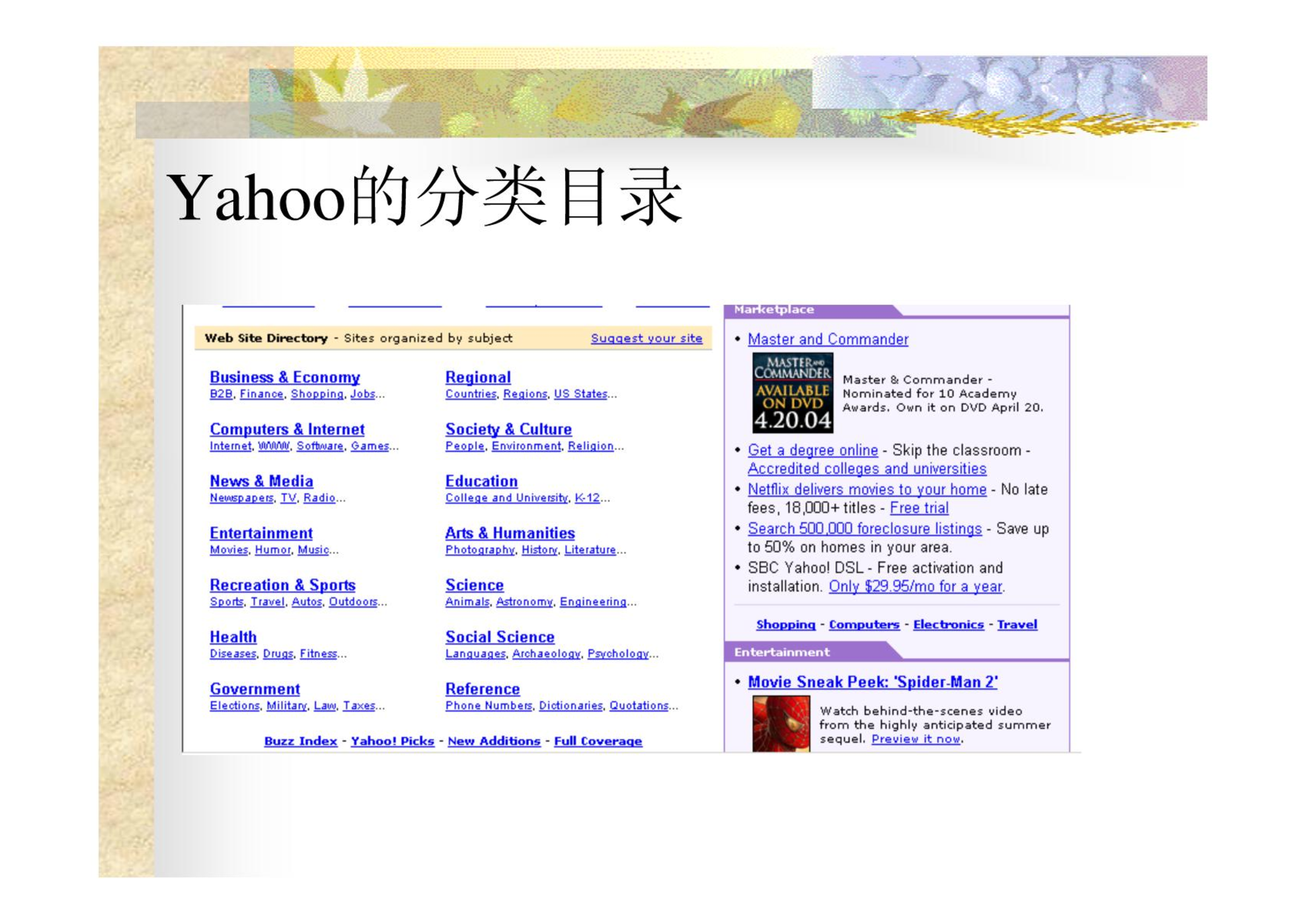Visit the Recreation & Sports category
The height and width of the screenshot is (924, 1306).
[282, 585]
